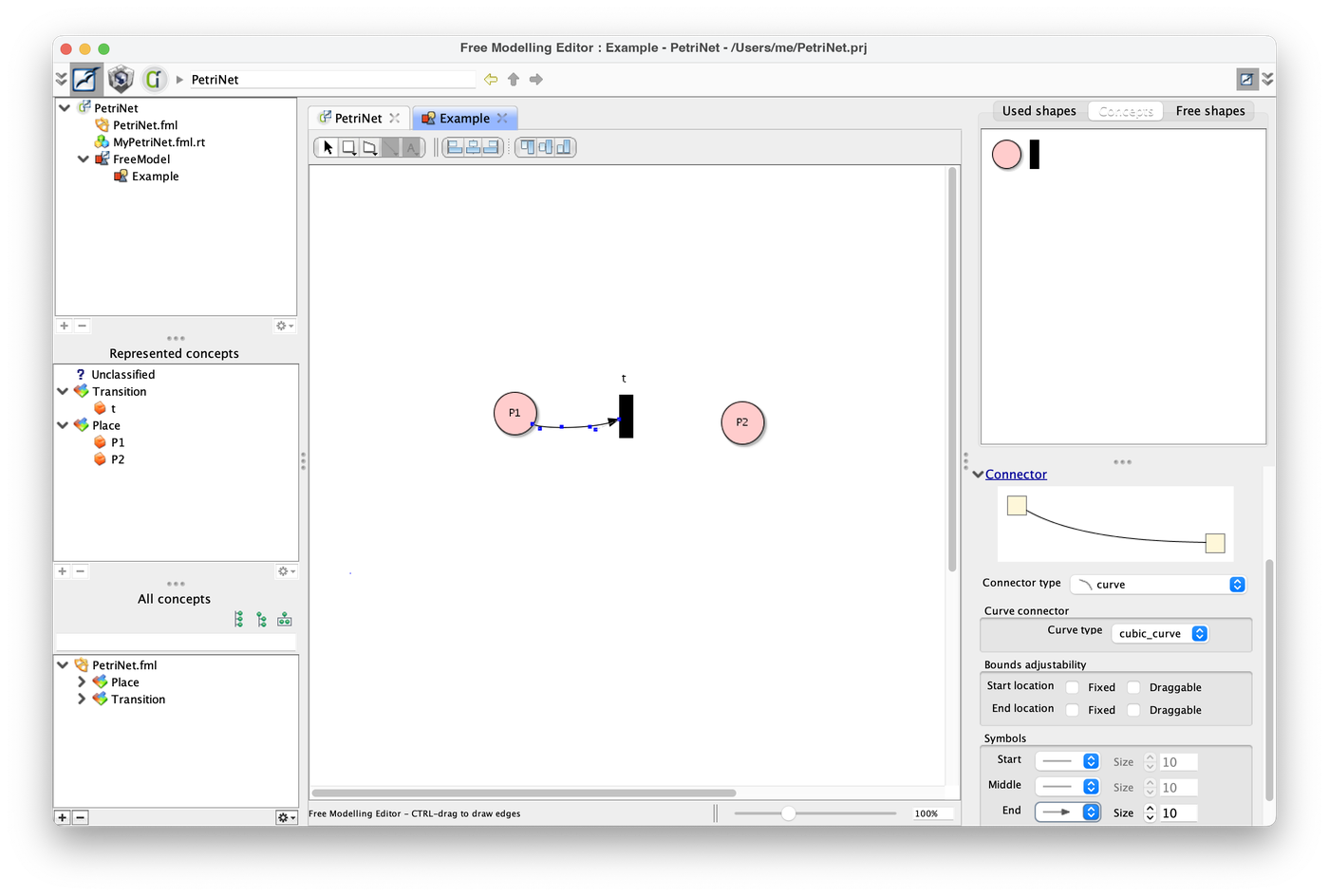The height and width of the screenshot is (896, 1329).
Task: Tick Draggable for End location
Action: point(1133,710)
